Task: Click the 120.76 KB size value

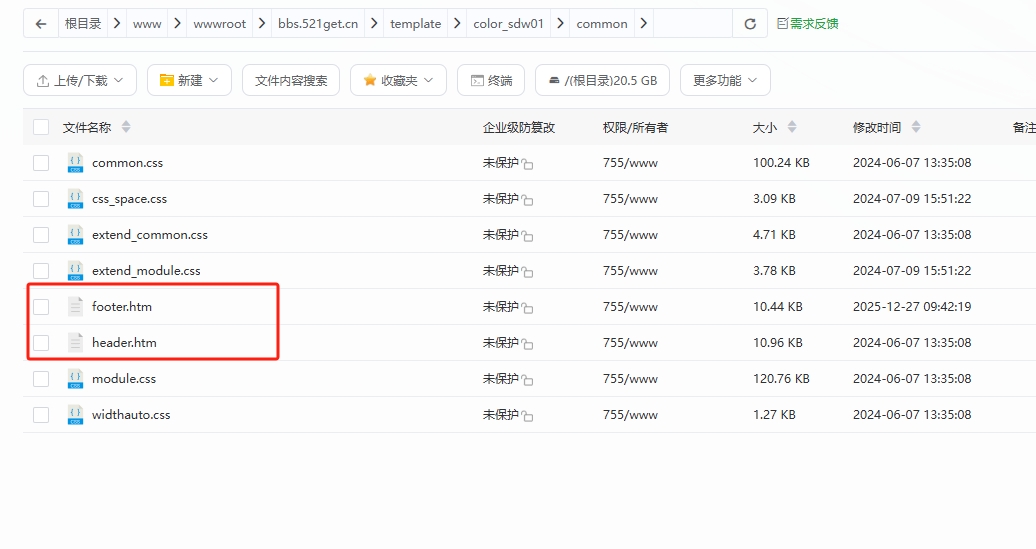Action: 781,379
